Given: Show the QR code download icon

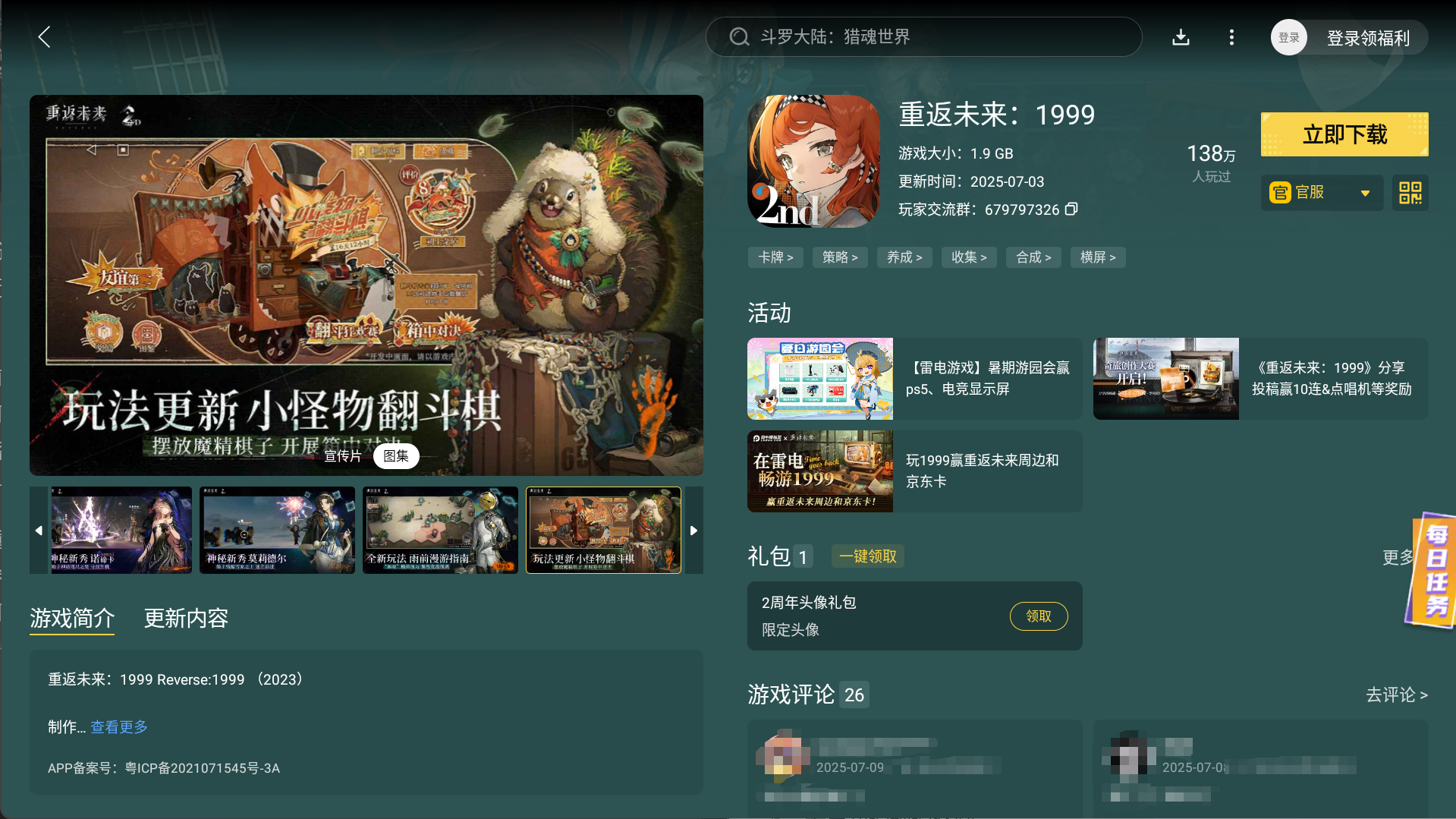Looking at the screenshot, I should (x=1410, y=193).
